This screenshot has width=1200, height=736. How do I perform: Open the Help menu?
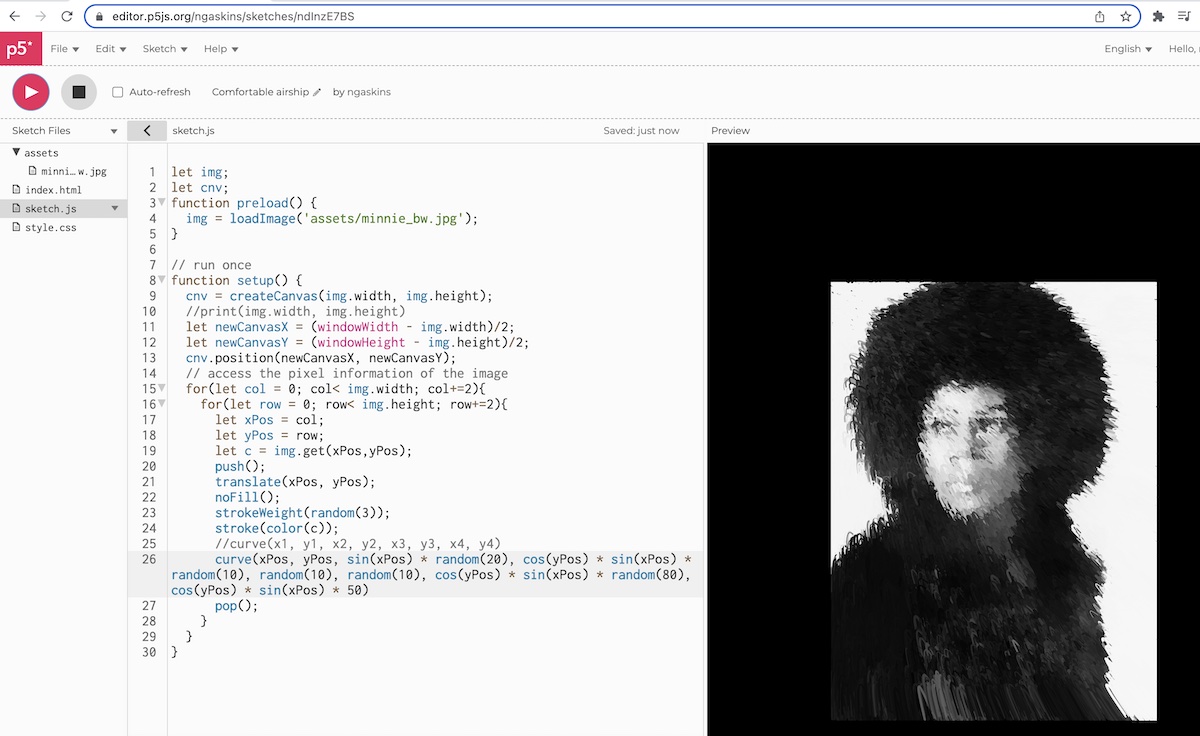point(221,48)
